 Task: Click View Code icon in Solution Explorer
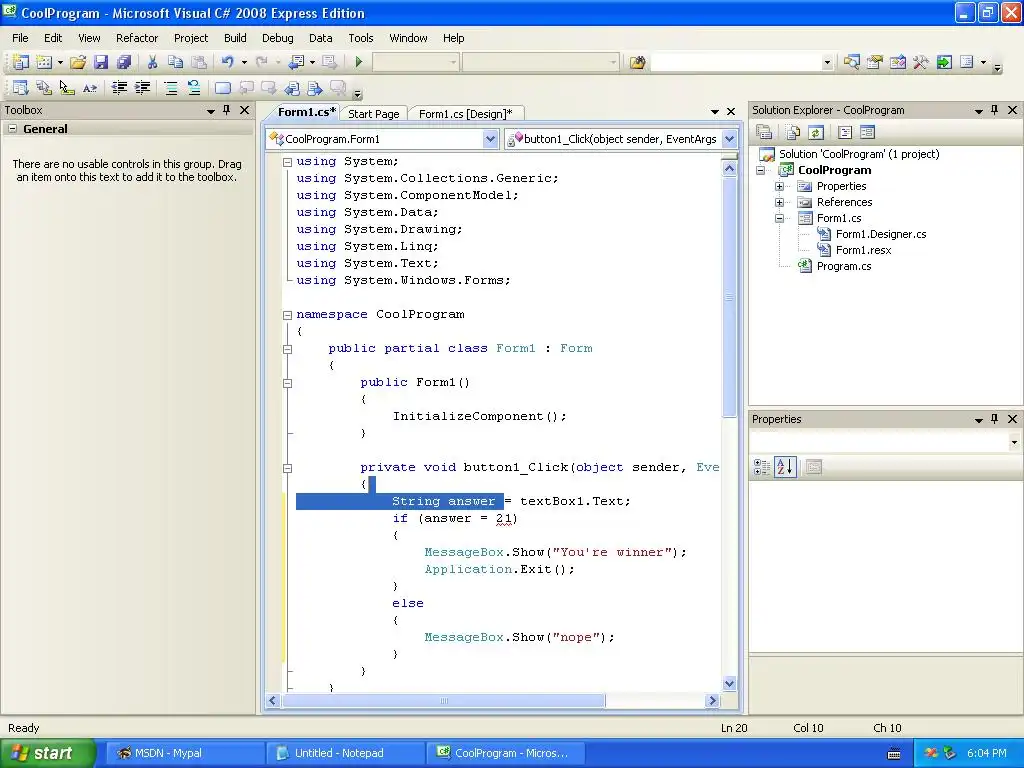(x=845, y=133)
